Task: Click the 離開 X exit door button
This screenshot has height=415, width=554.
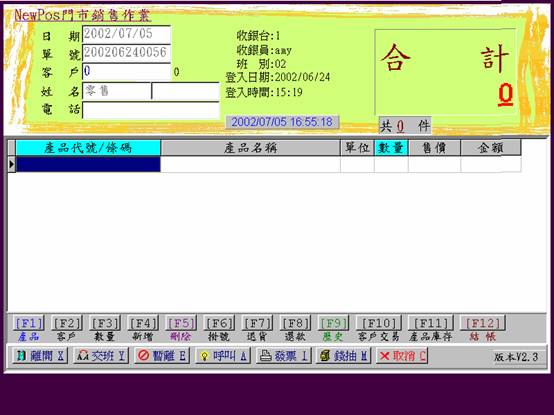Action: pyautogui.click(x=40, y=356)
